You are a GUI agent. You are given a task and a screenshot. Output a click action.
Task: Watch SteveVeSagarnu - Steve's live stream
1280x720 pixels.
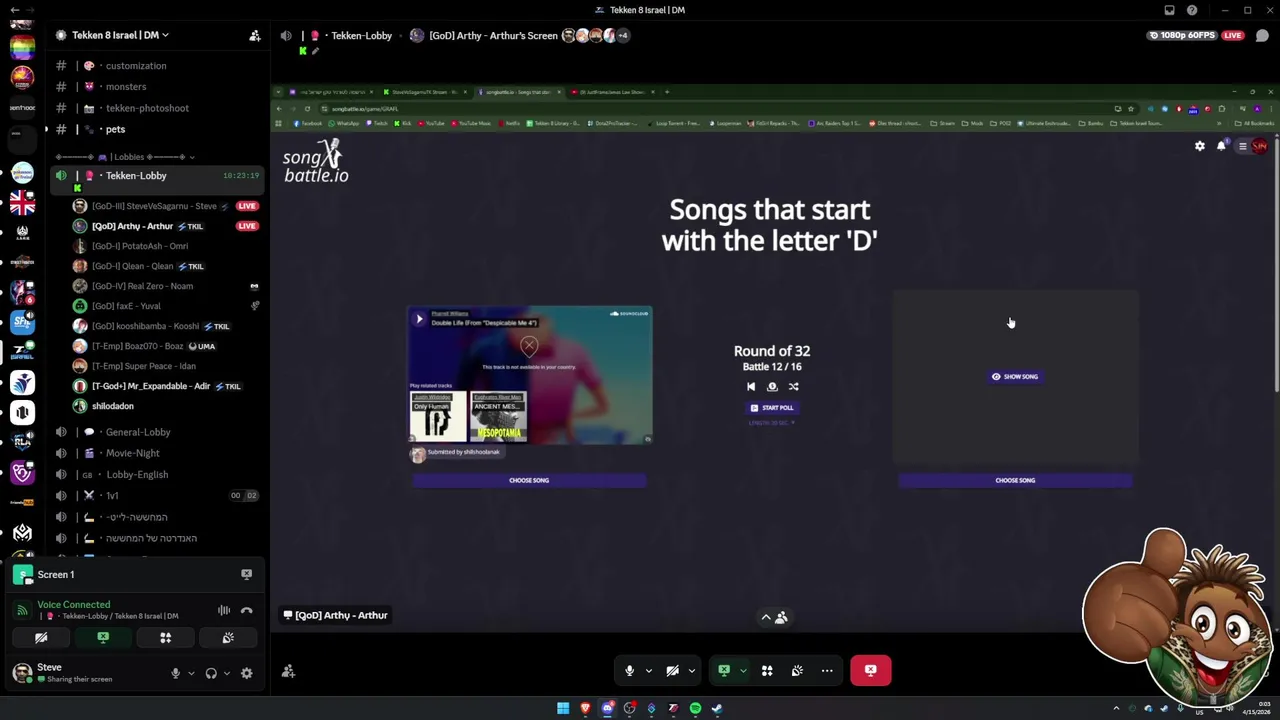[x=247, y=206]
